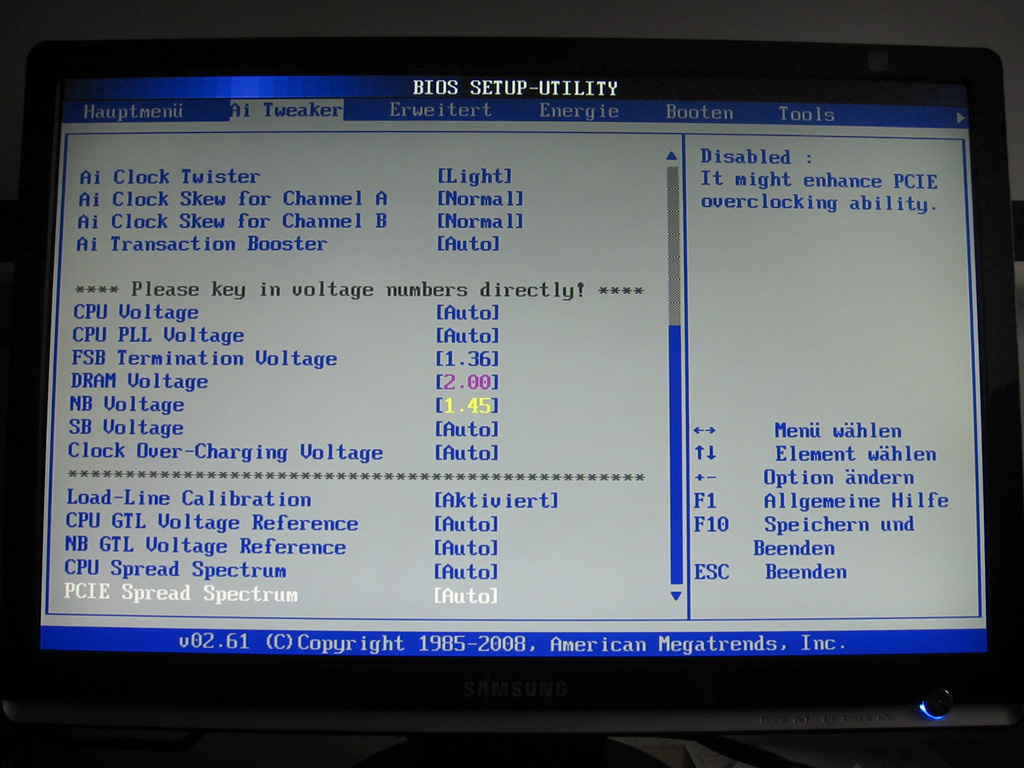1024x768 pixels.
Task: Open the Booten tab
Action: [699, 112]
